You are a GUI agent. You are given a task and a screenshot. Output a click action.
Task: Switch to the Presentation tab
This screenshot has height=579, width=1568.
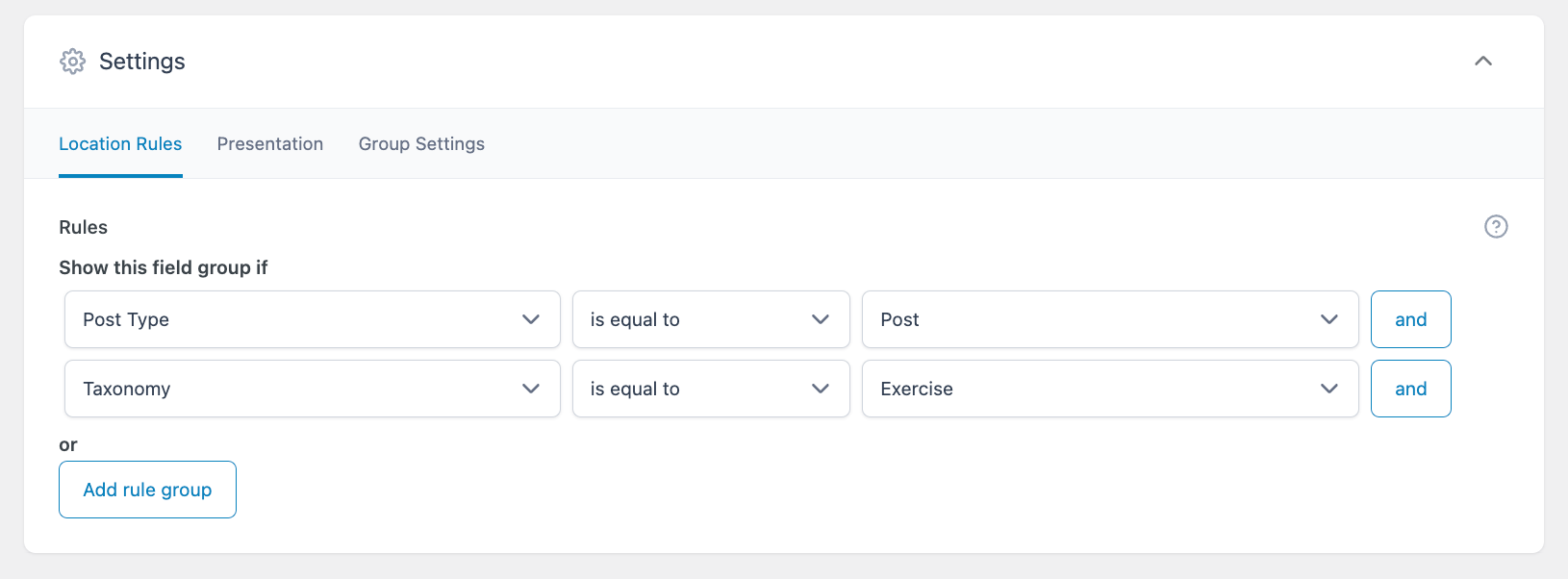tap(270, 143)
